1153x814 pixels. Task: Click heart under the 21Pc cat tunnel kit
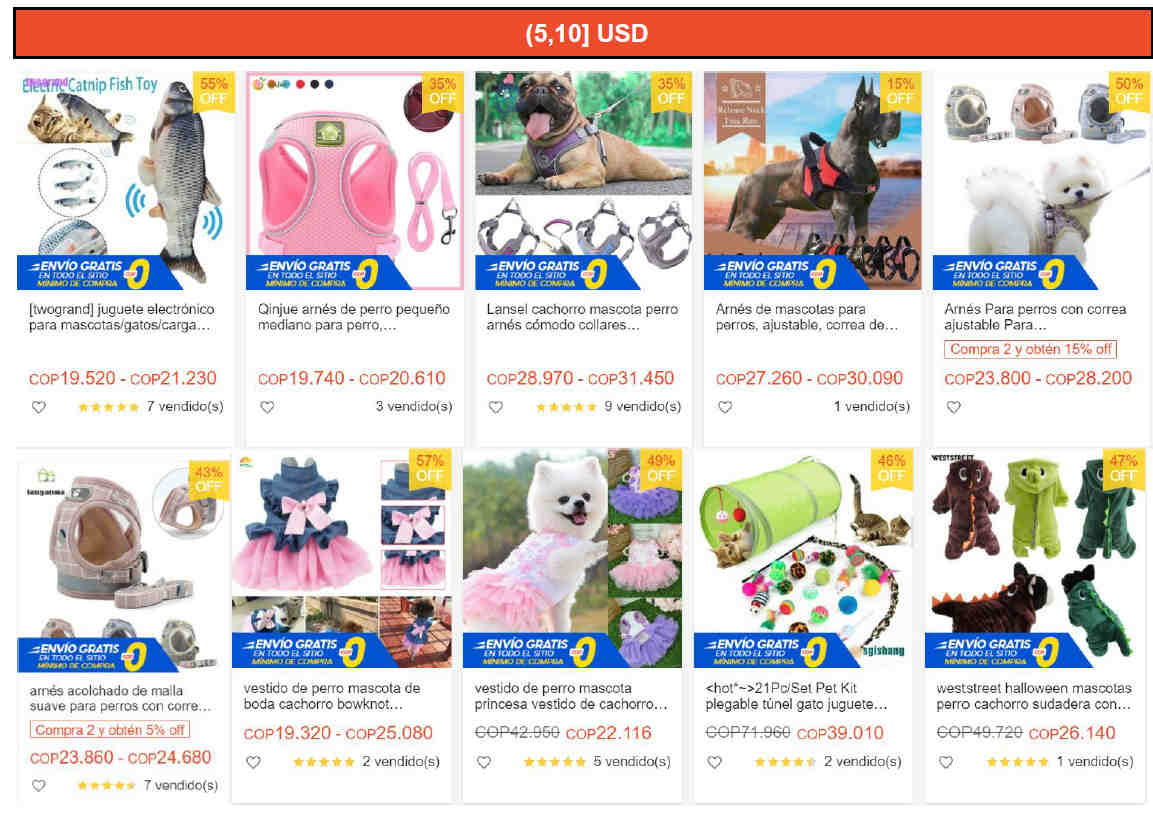[715, 762]
